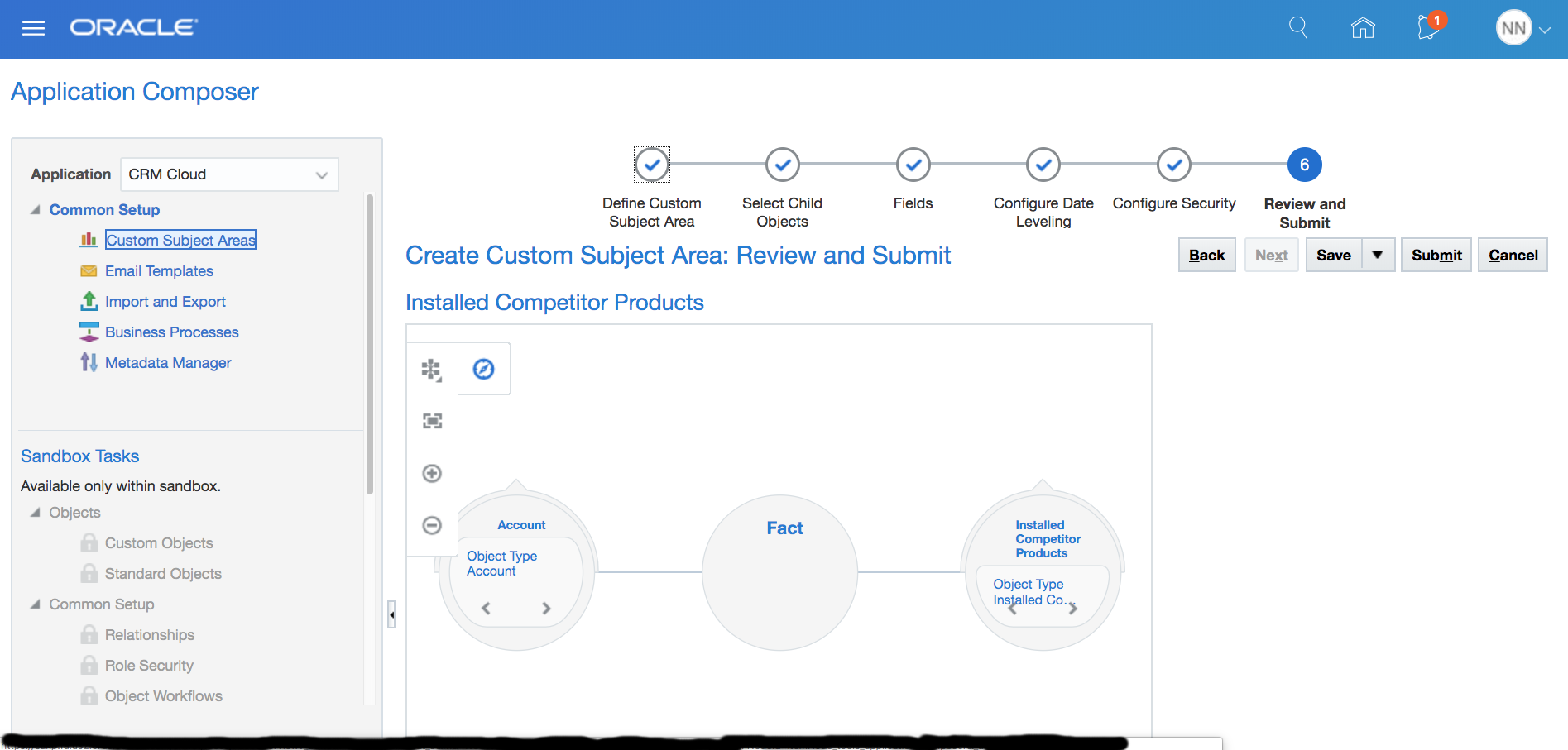This screenshot has width=1568, height=750.
Task: Open the notifications flag icon
Action: pyautogui.click(x=1428, y=28)
